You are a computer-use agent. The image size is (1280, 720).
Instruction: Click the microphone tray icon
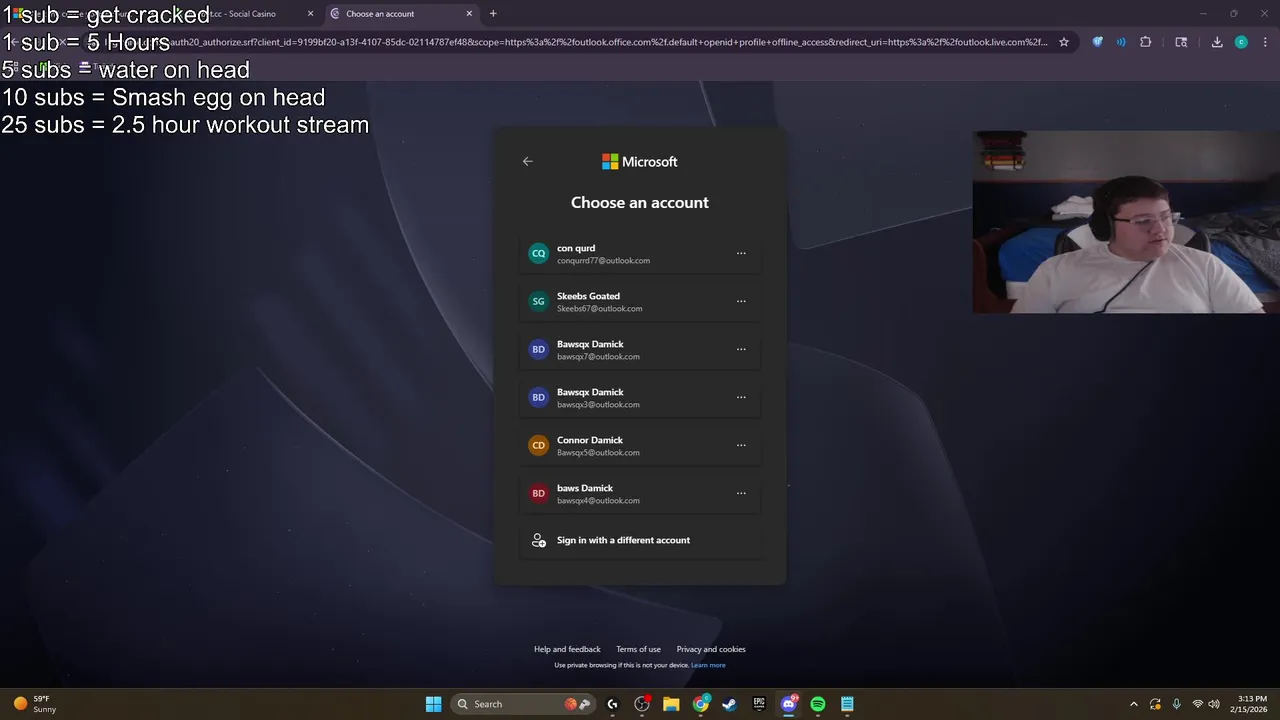pos(1176,704)
